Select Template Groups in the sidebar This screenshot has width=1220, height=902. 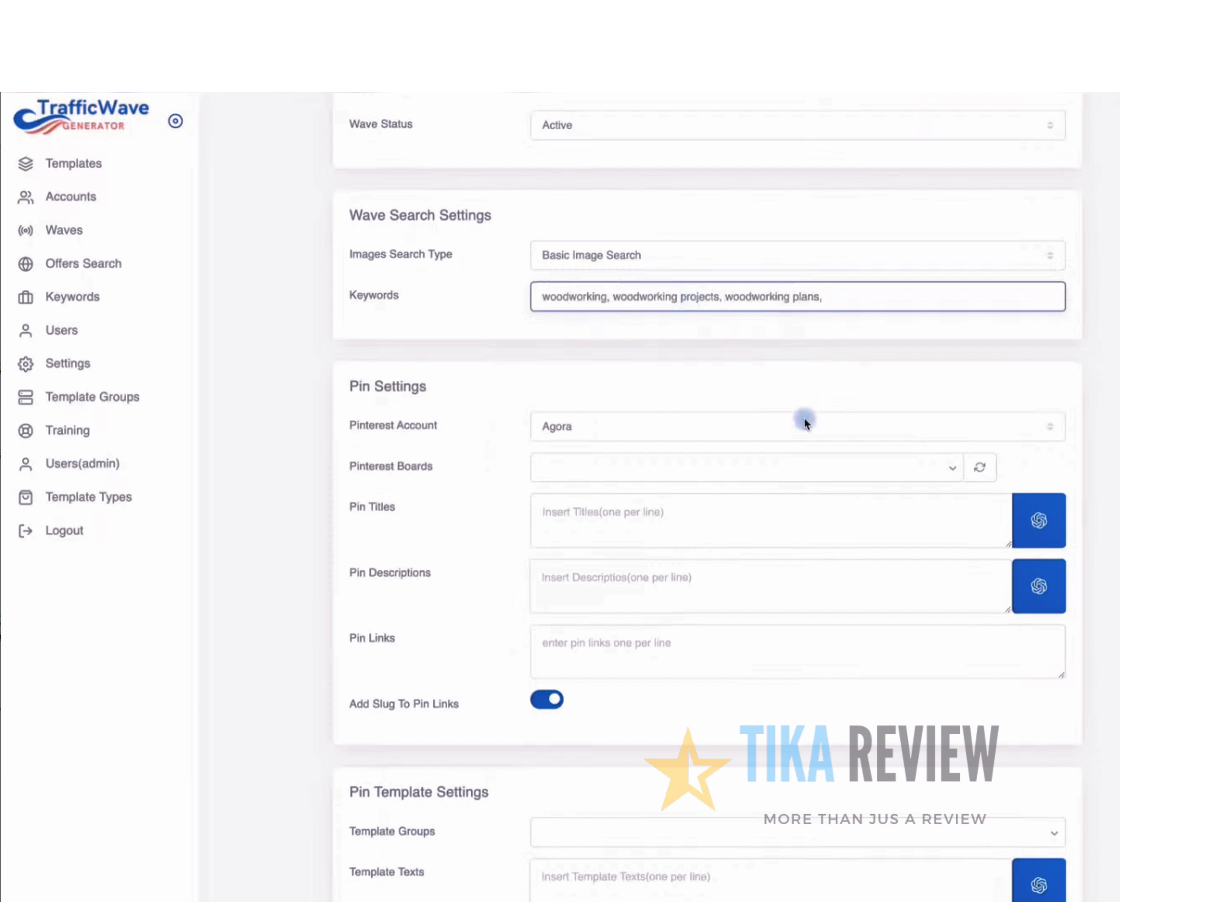[25, 397]
